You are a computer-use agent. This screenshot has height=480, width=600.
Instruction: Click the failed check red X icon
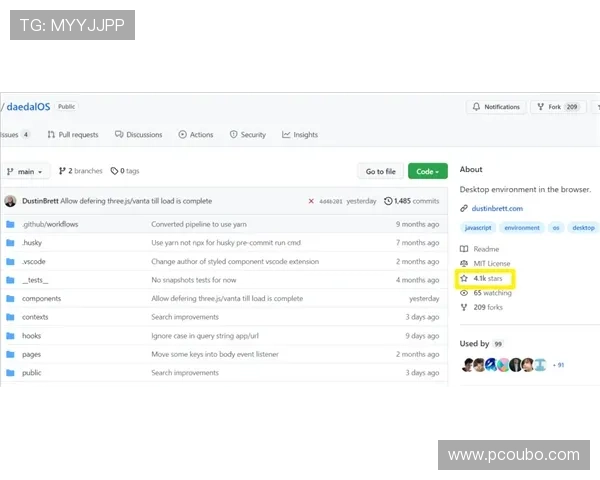311,201
